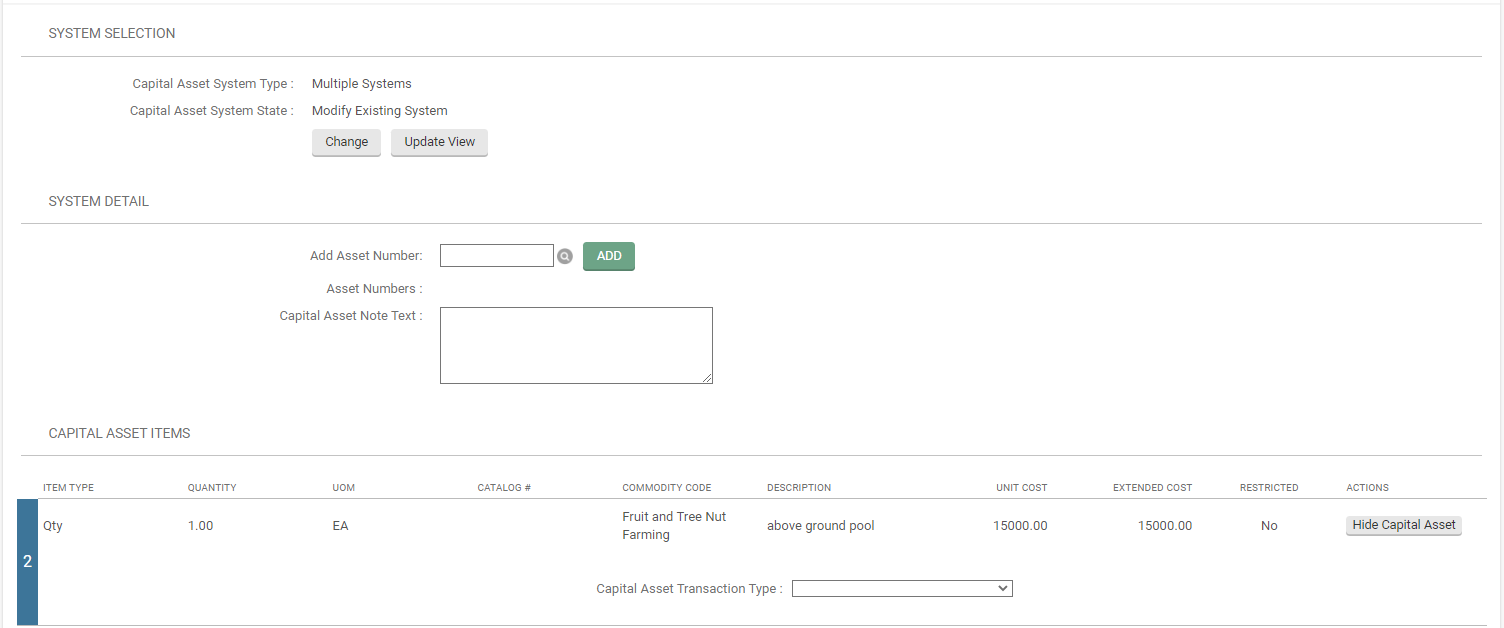
Task: Select the Commodity Code column header
Action: (x=666, y=488)
